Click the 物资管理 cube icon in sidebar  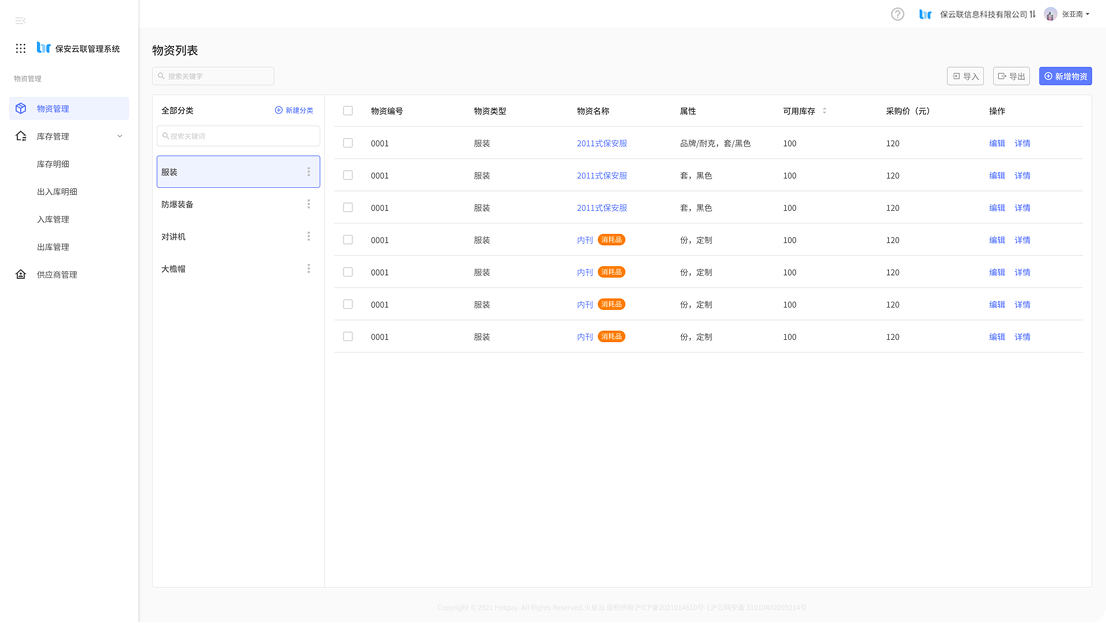21,108
